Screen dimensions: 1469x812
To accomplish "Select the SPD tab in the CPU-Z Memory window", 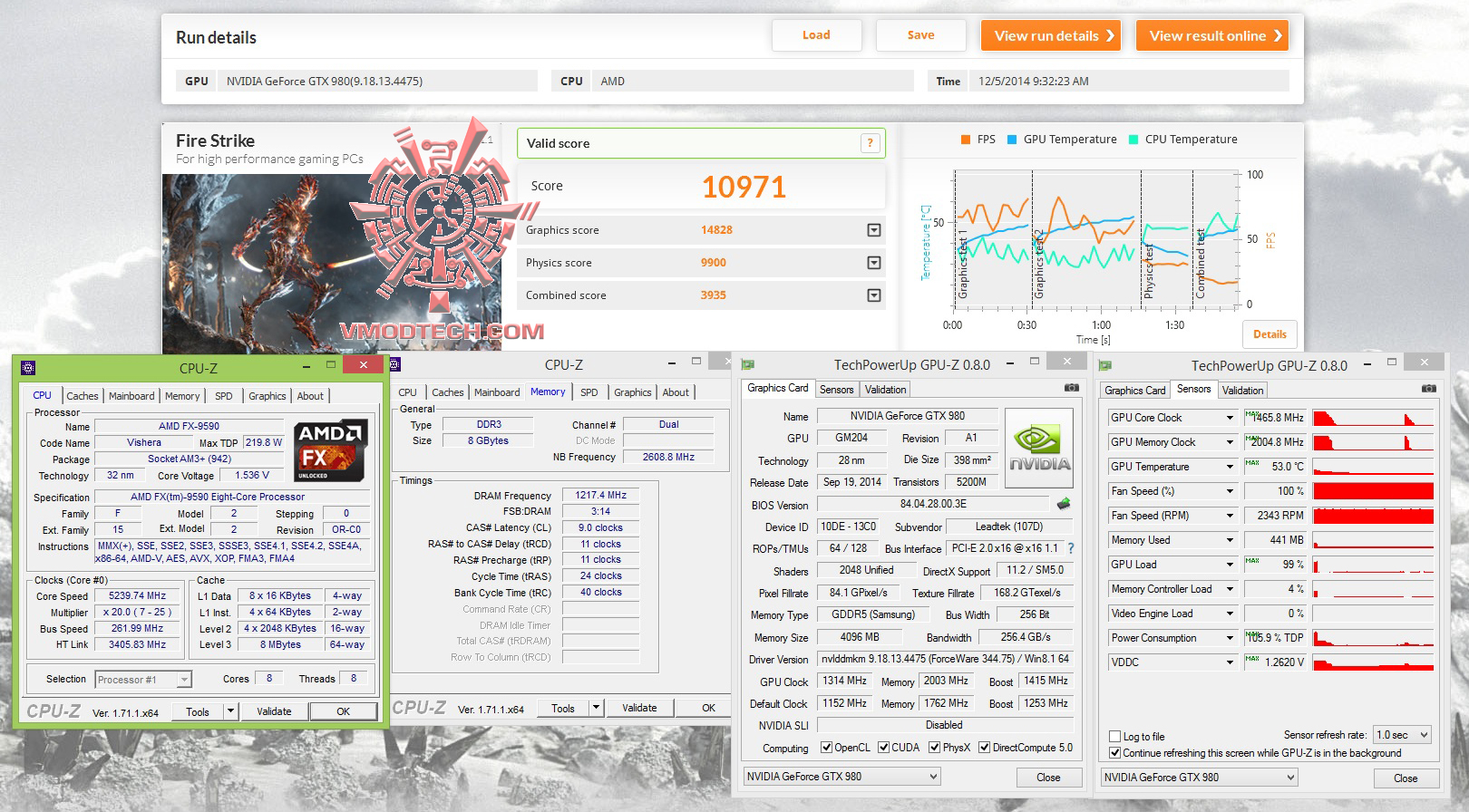I will click(x=589, y=392).
